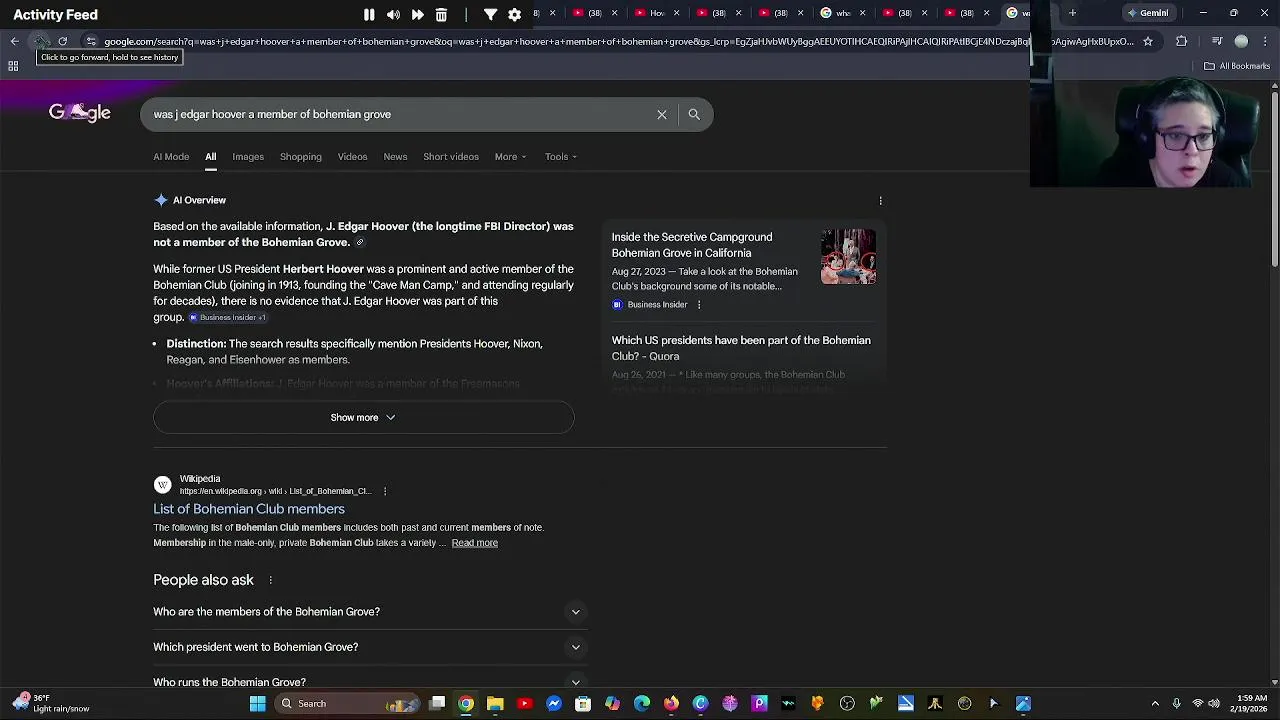
Task: Open the Activity Feed settings gear
Action: [x=514, y=14]
